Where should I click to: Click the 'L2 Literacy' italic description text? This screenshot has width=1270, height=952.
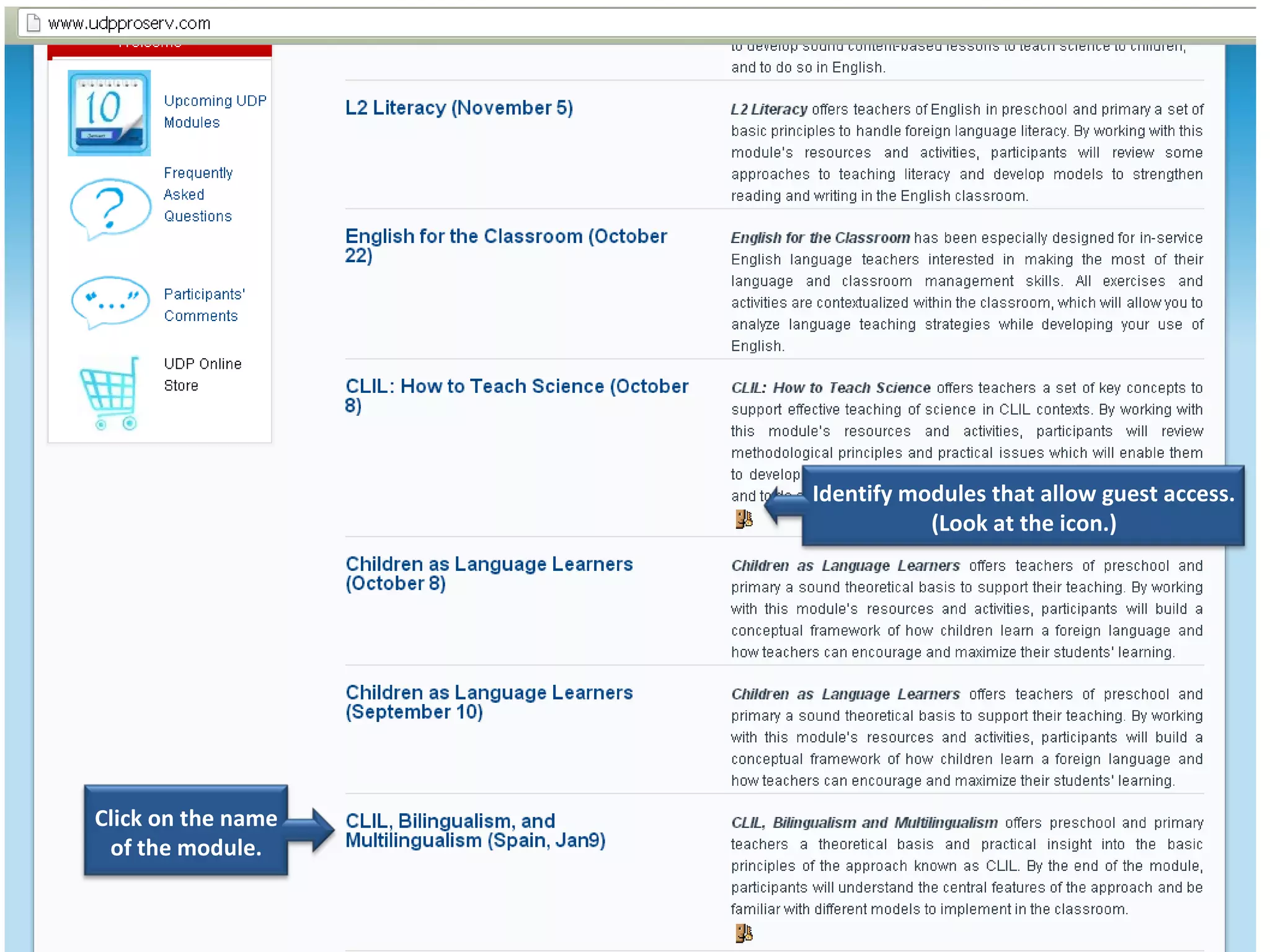click(x=769, y=110)
